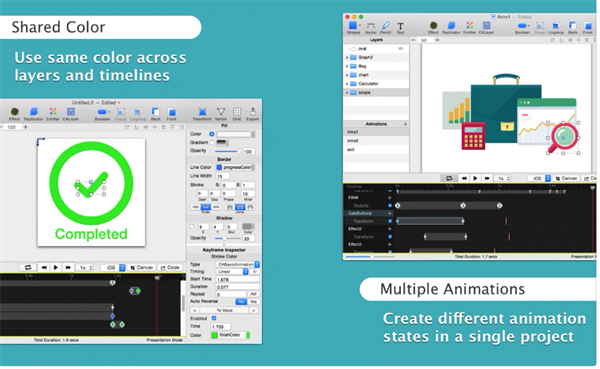Click the Transform toolbar icon
This screenshot has width=600, height=369.
click(202, 112)
